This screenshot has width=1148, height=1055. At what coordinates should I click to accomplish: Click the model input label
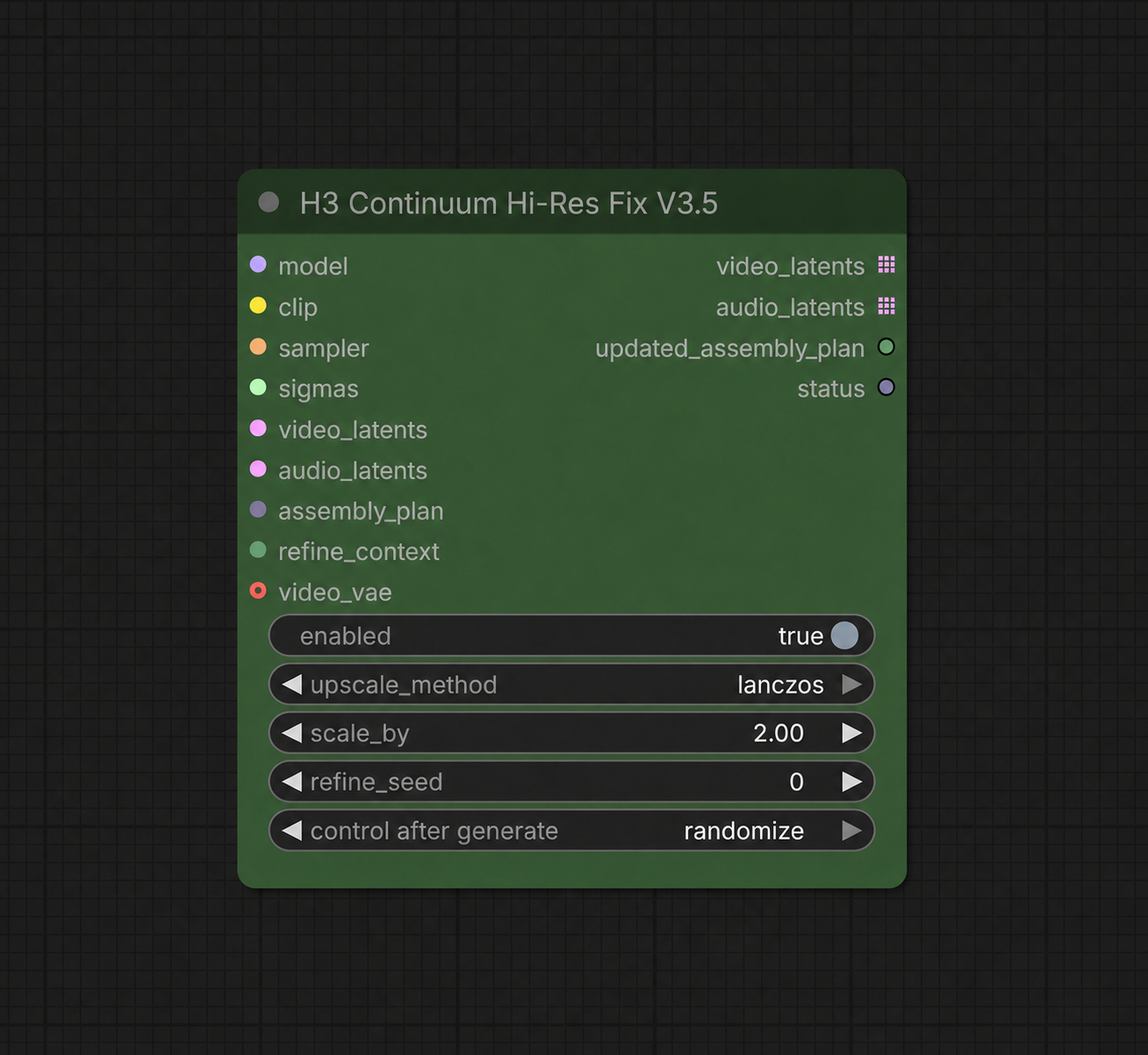313,266
